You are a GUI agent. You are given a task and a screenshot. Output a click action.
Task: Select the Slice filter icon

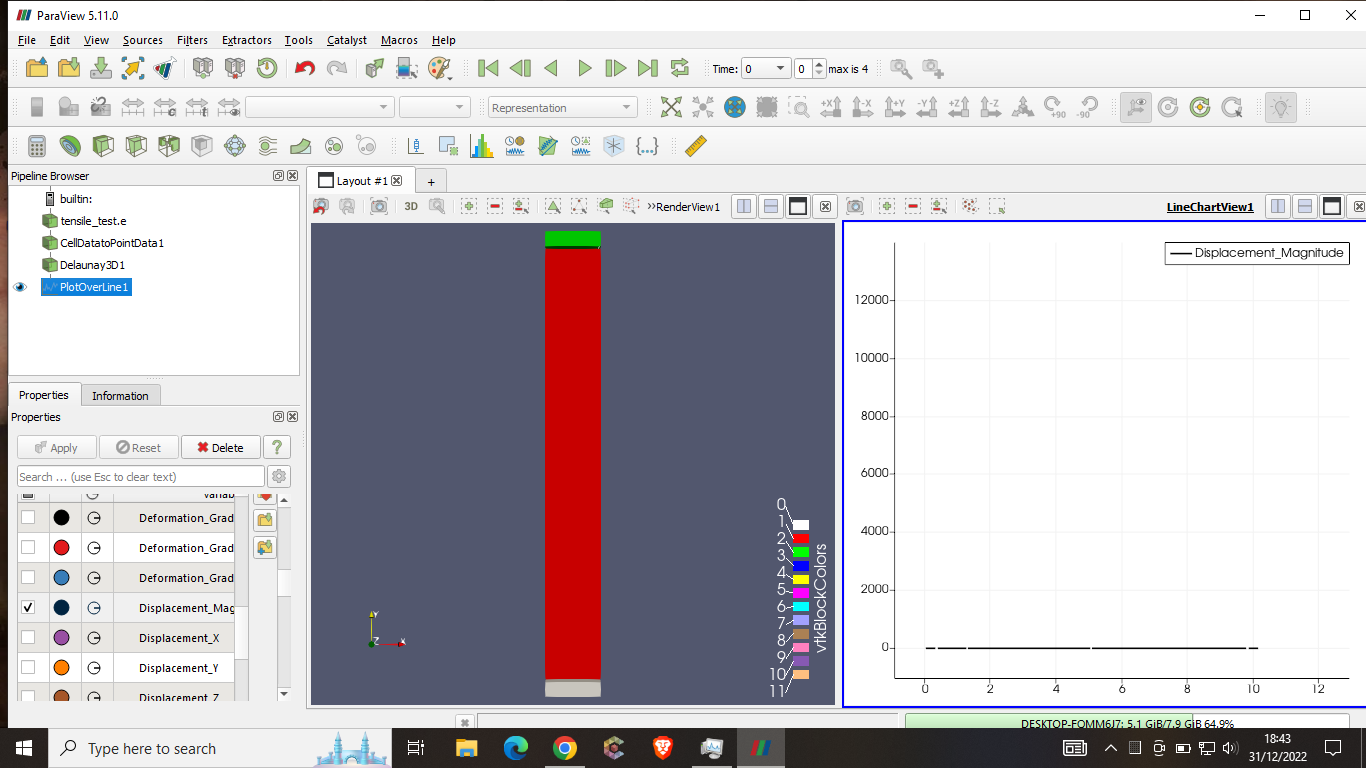pos(136,145)
